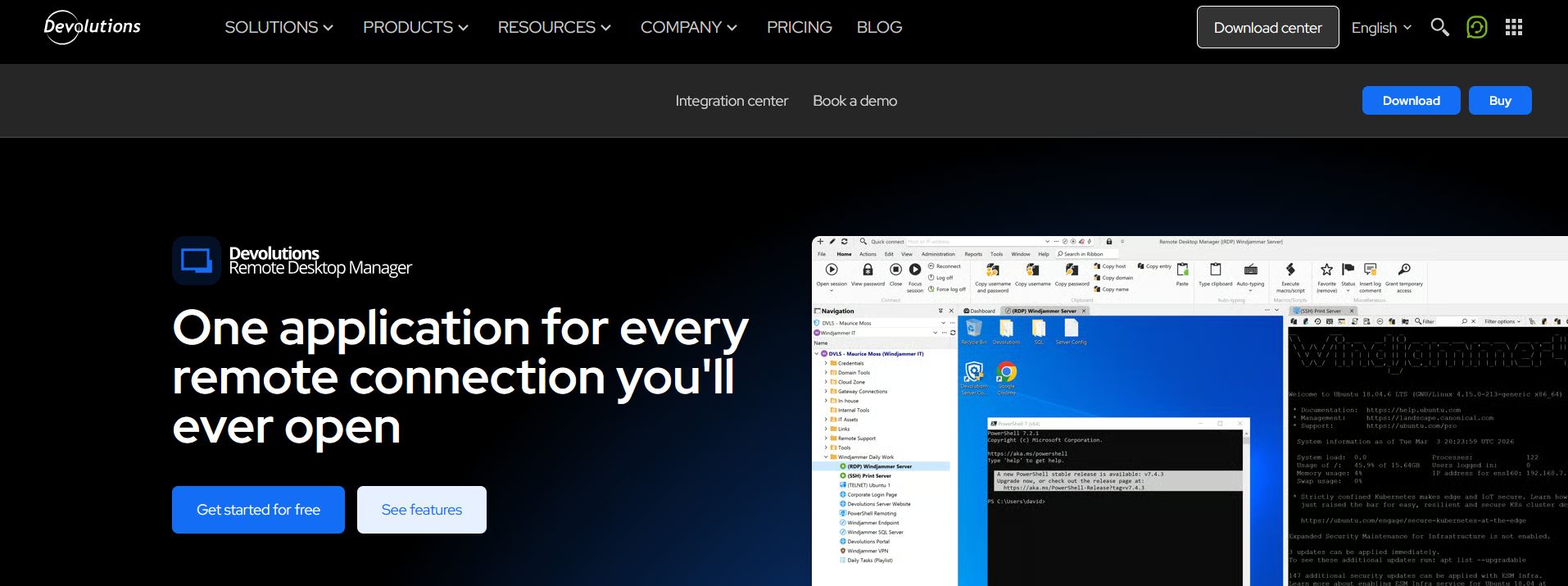Click the Close session ribbon icon
Viewport: 1568px width, 586px height.
(x=895, y=270)
